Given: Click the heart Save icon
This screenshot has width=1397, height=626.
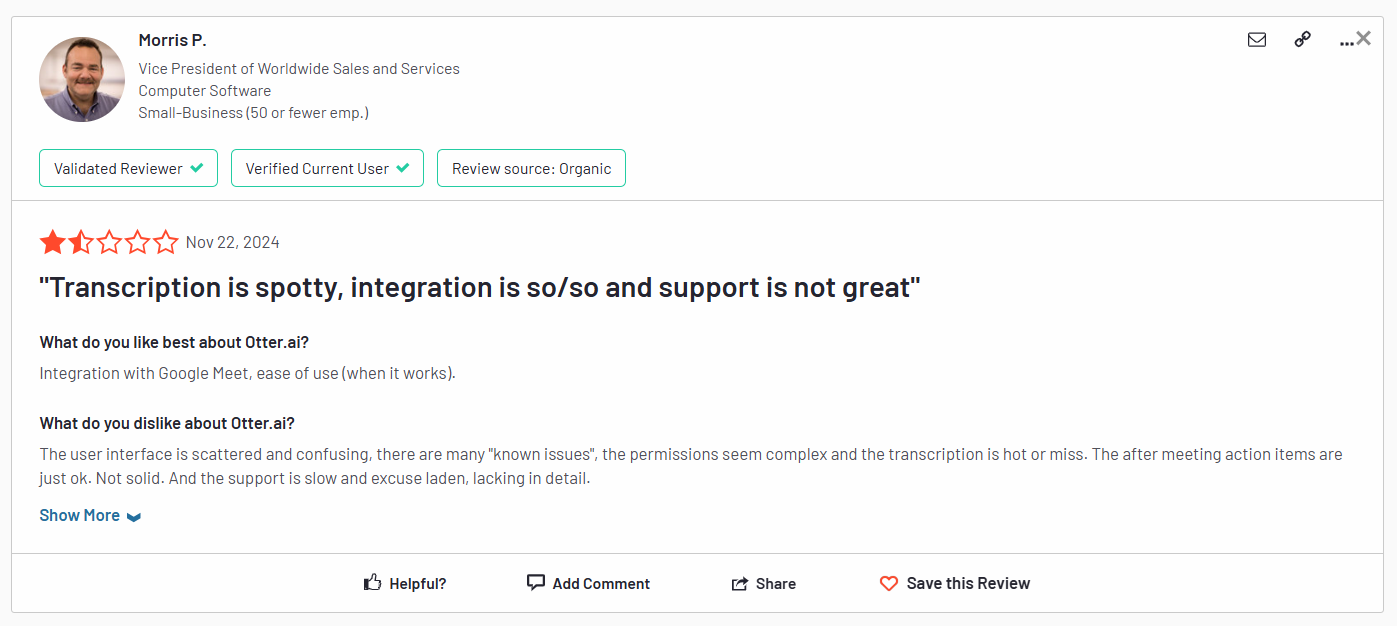Looking at the screenshot, I should [889, 583].
